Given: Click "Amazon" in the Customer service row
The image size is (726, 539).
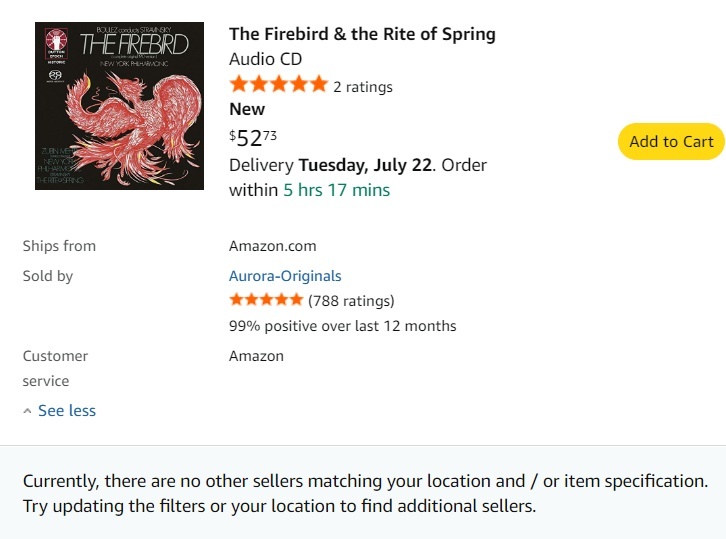Looking at the screenshot, I should pyautogui.click(x=256, y=356).
